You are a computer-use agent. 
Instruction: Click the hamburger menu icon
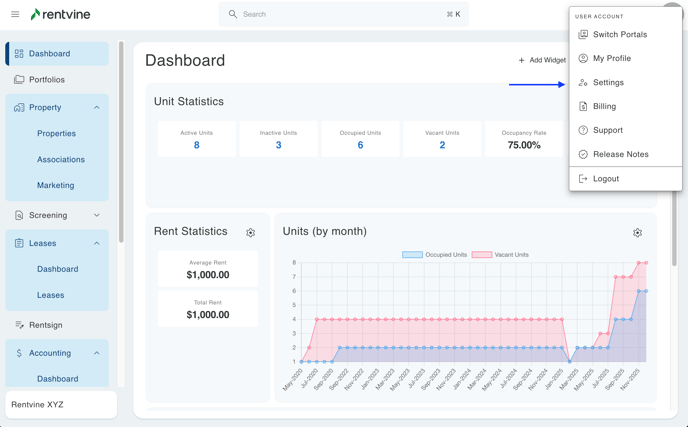pyautogui.click(x=15, y=14)
